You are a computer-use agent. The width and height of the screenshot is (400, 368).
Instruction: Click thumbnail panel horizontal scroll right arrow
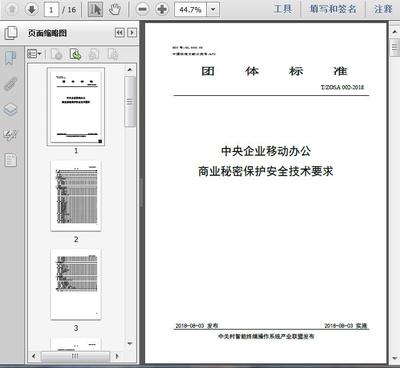click(117, 356)
